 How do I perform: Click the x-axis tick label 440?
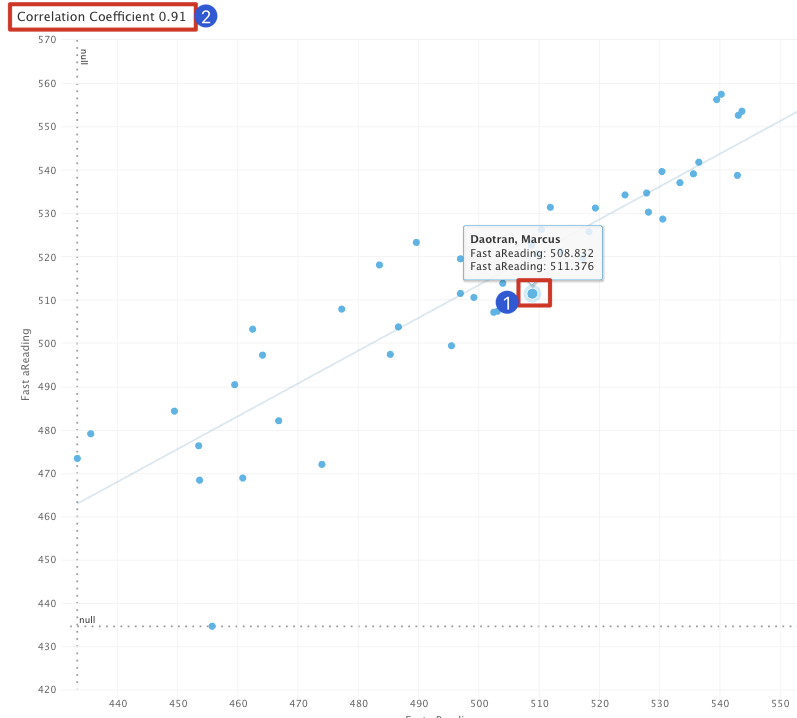118,704
